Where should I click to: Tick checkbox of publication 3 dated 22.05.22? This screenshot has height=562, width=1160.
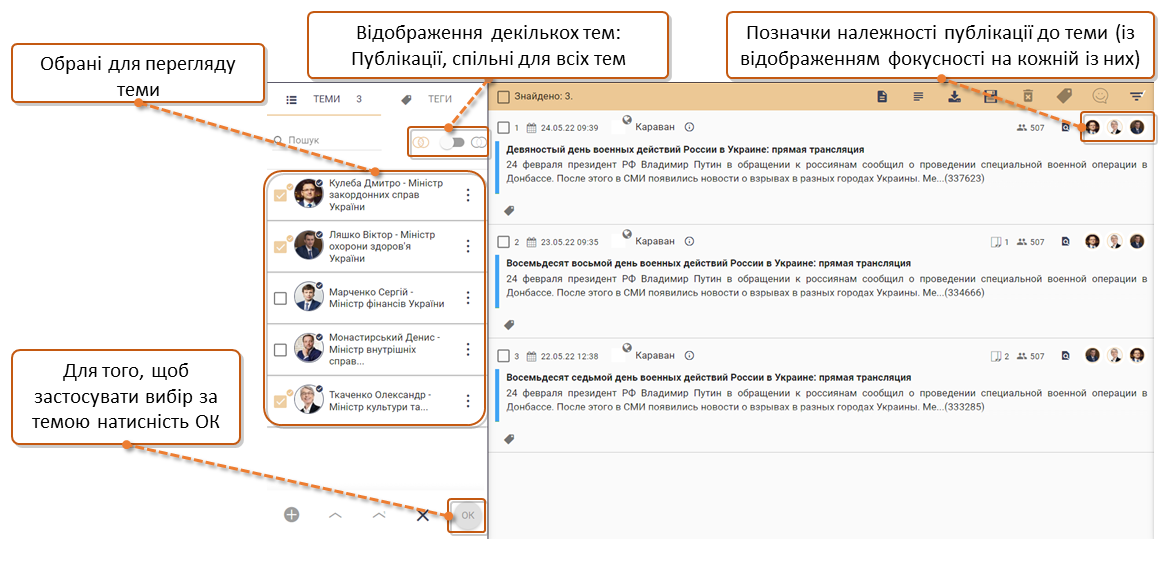503,356
